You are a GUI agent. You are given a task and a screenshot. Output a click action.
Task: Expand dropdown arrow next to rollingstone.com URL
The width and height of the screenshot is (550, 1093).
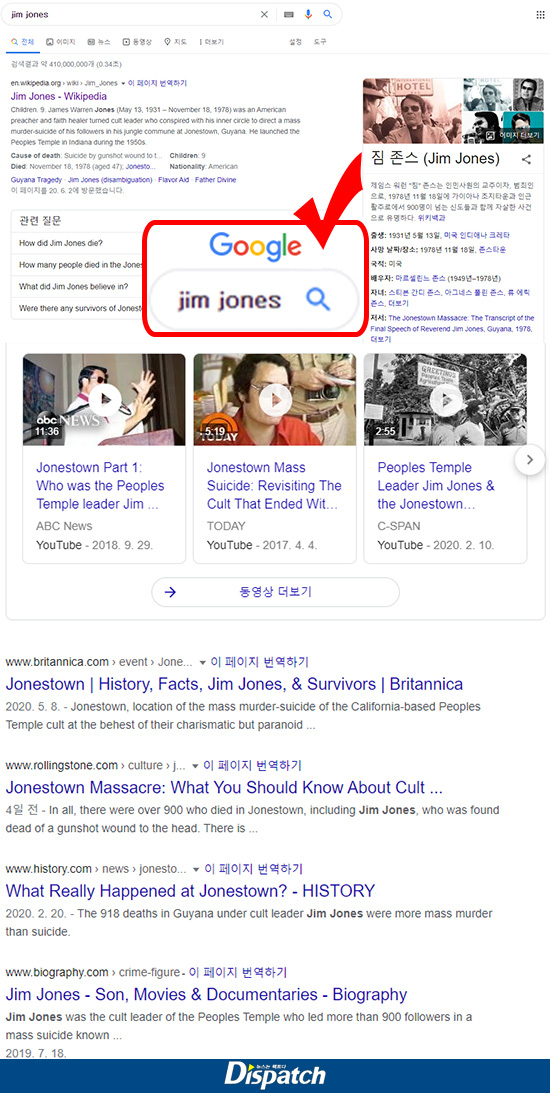(195, 766)
